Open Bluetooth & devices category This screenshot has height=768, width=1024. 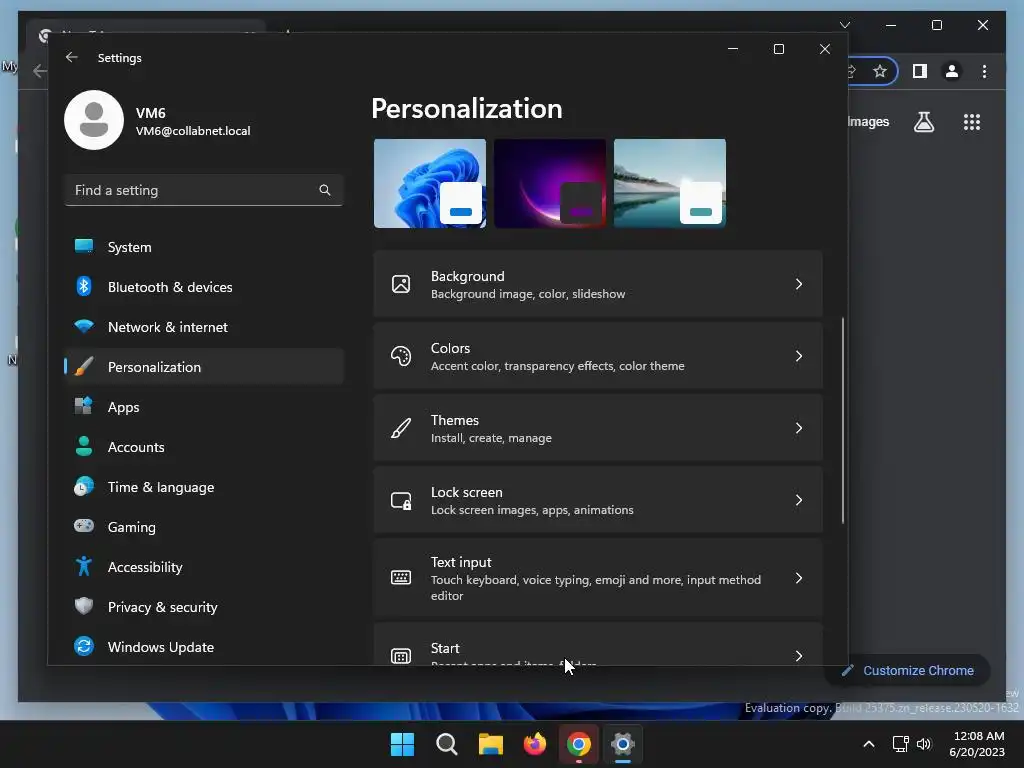coord(204,287)
